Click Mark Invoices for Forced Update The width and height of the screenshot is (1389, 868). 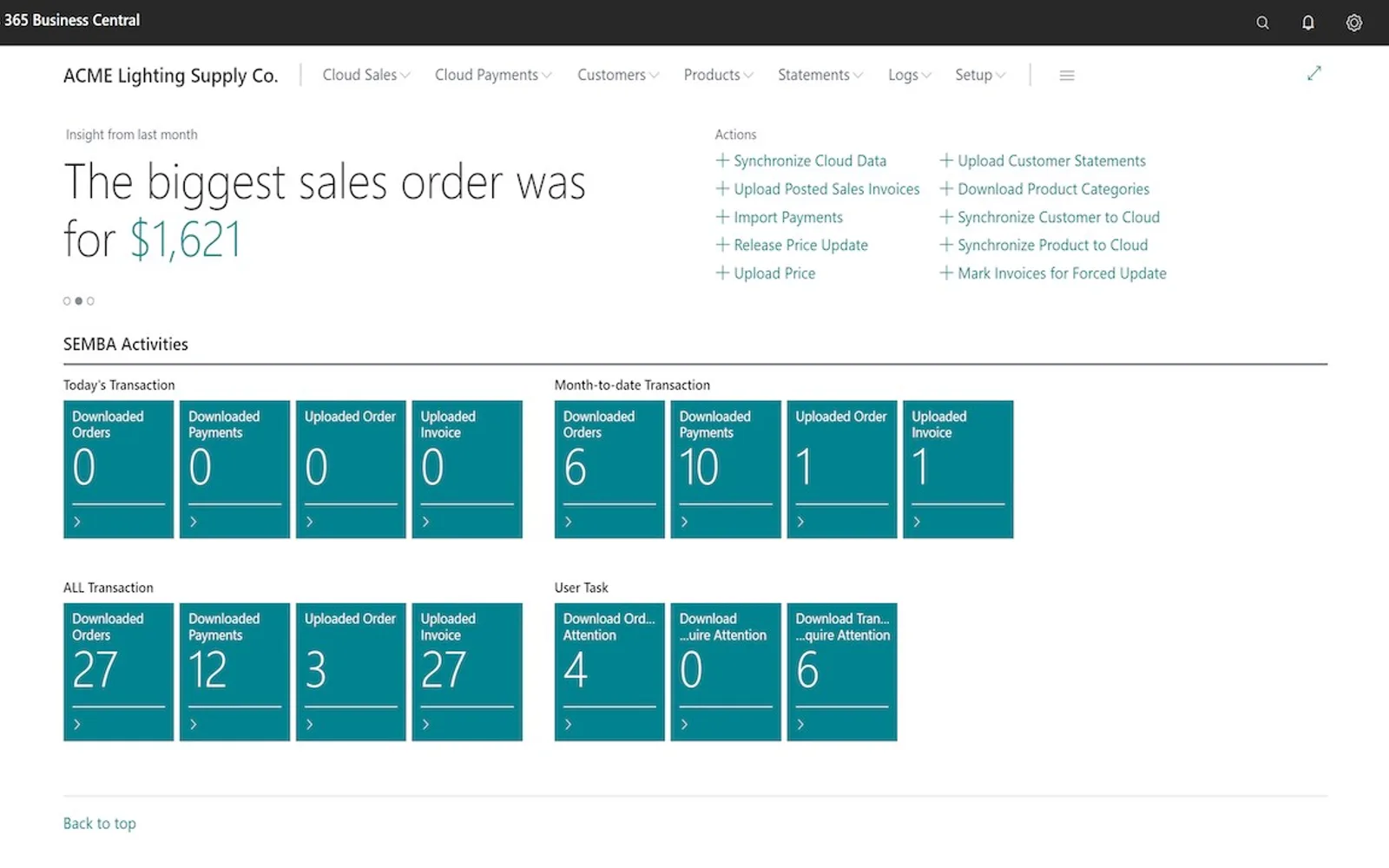pos(1062,273)
